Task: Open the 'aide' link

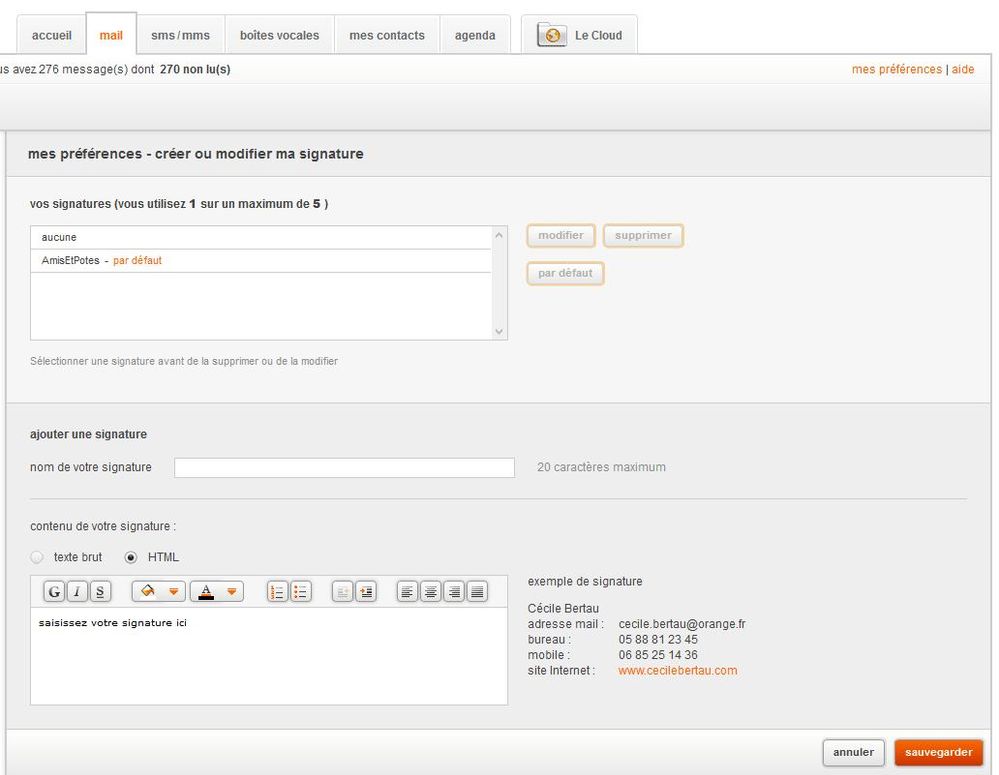Action: [x=963, y=69]
